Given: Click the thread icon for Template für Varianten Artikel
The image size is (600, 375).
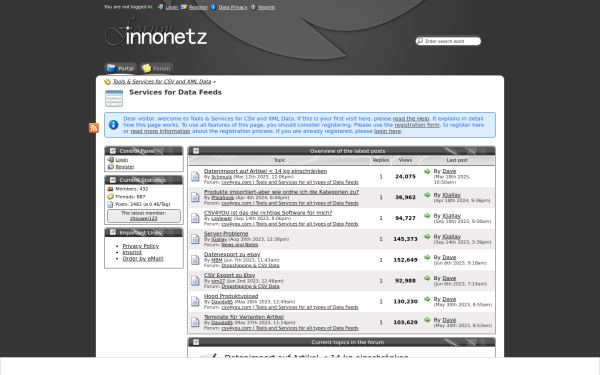Looking at the screenshot, I should coord(195,322).
